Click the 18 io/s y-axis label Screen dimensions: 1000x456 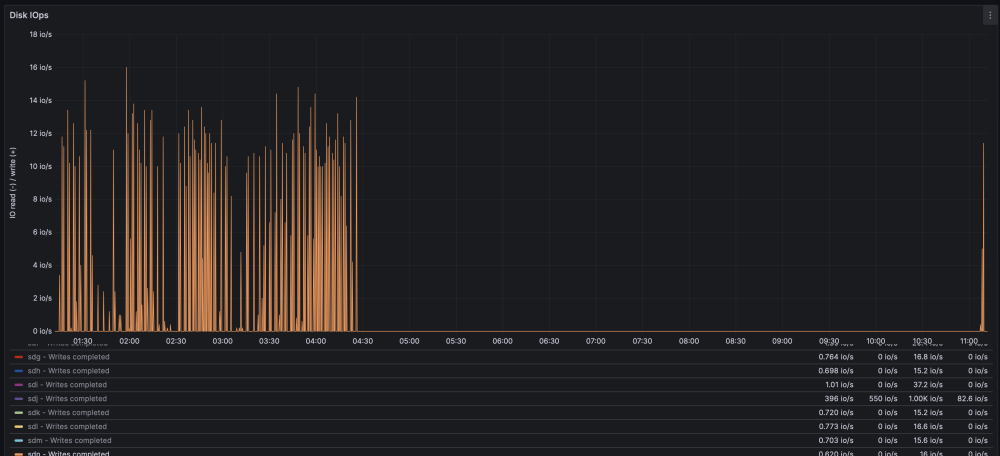click(x=41, y=34)
